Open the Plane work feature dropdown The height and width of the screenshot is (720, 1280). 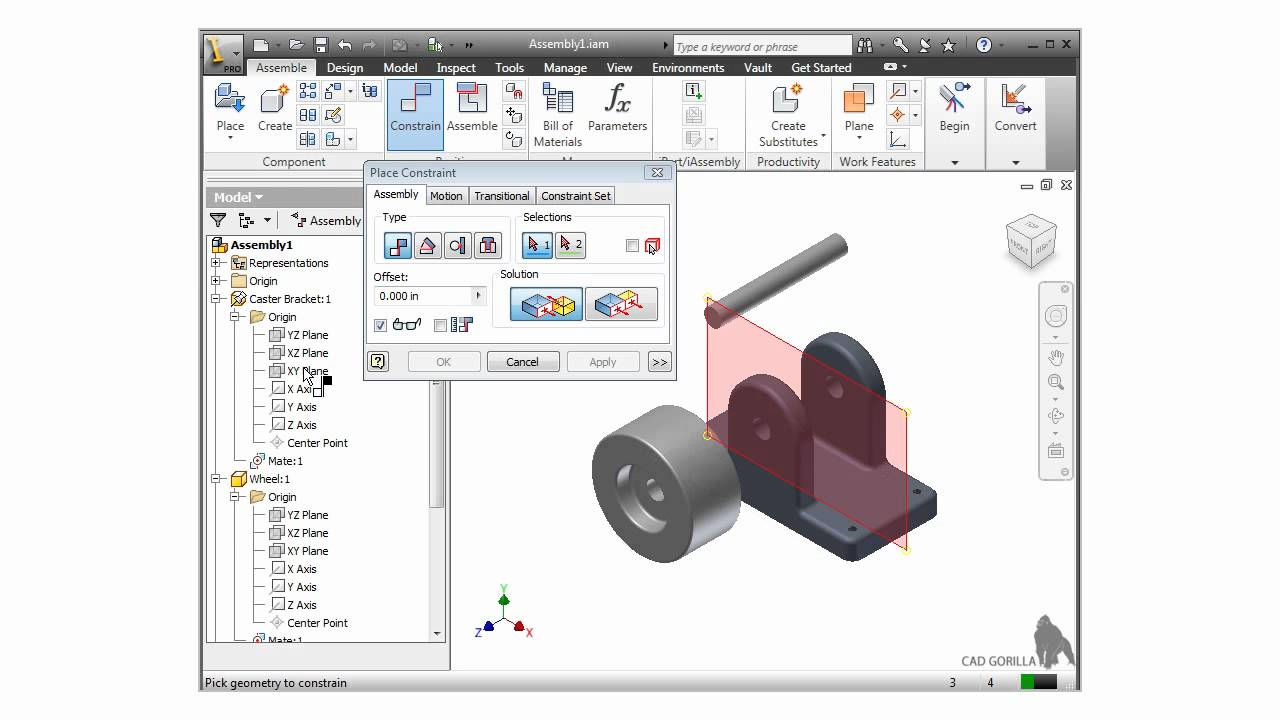click(859, 138)
